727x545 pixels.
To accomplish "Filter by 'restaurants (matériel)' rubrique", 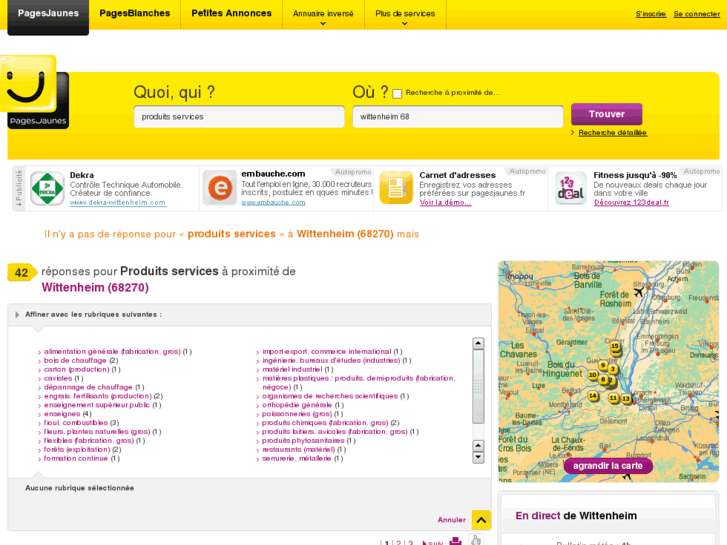I will [x=299, y=449].
